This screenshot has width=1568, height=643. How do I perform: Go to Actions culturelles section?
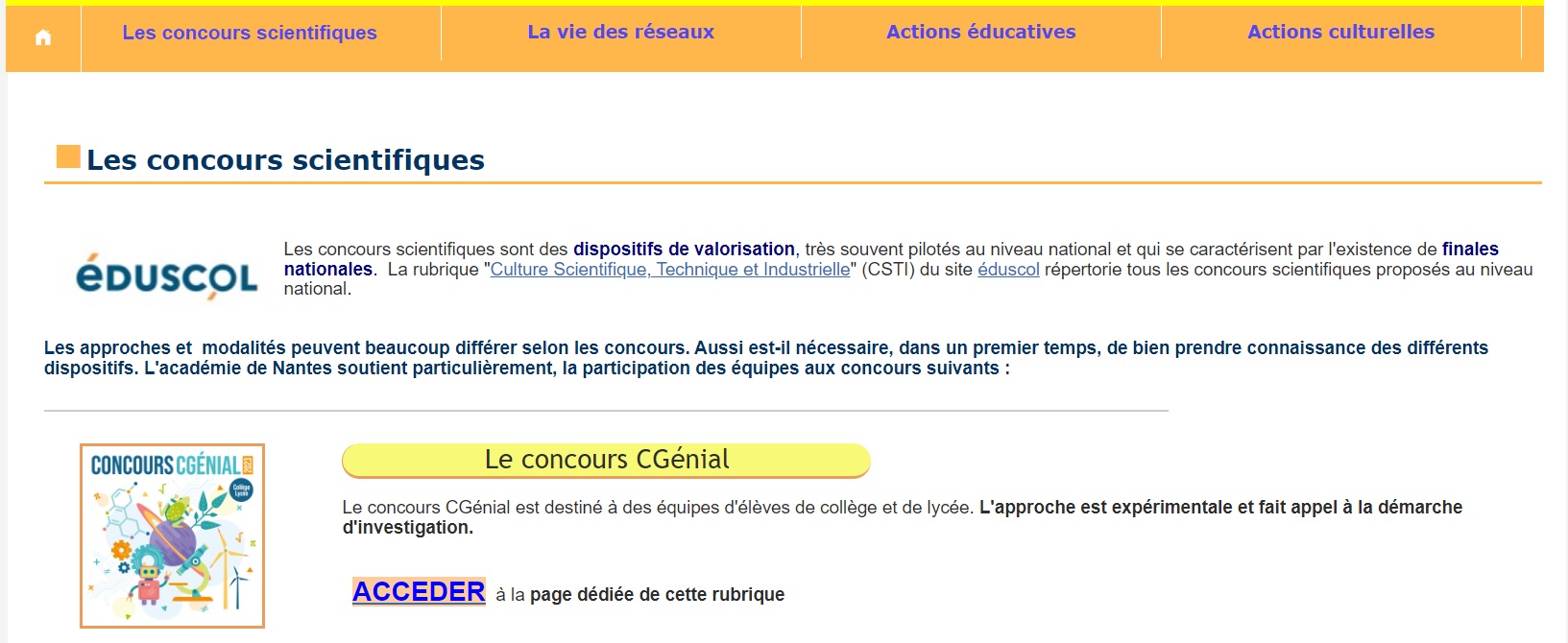tap(1340, 32)
